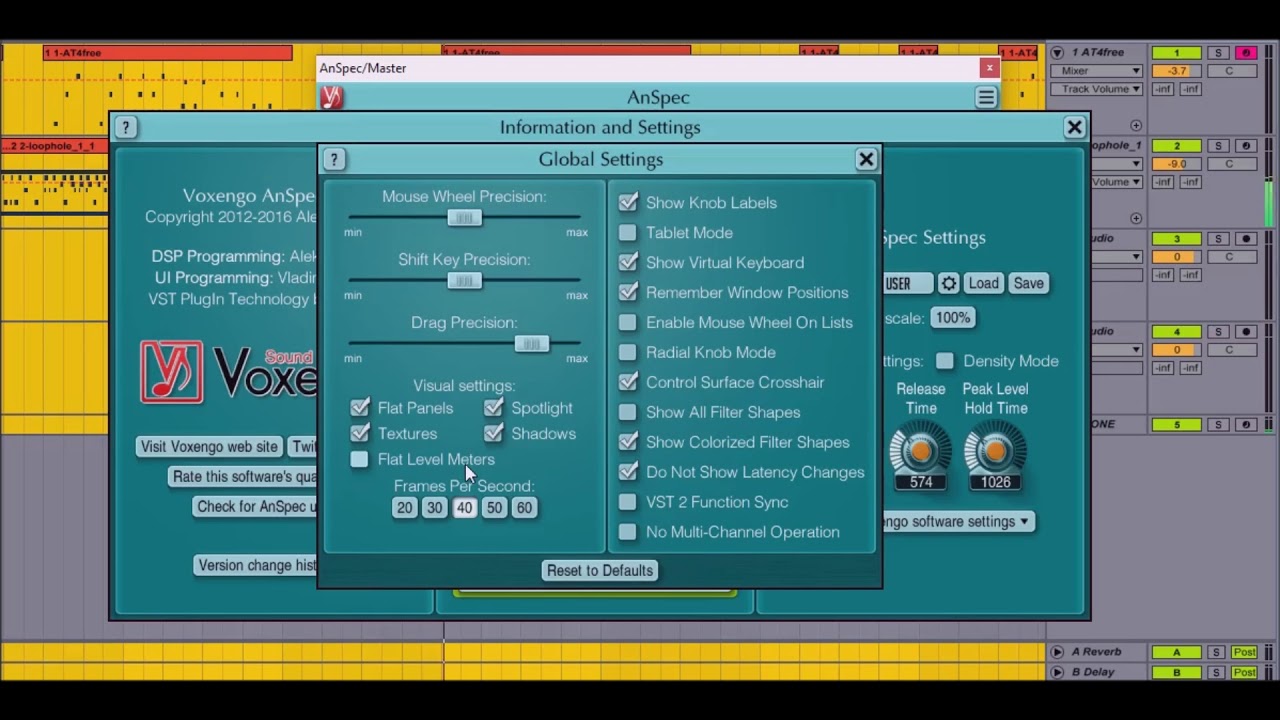Arm recording on track 2
This screenshot has width=1280, height=720.
pyautogui.click(x=1246, y=146)
